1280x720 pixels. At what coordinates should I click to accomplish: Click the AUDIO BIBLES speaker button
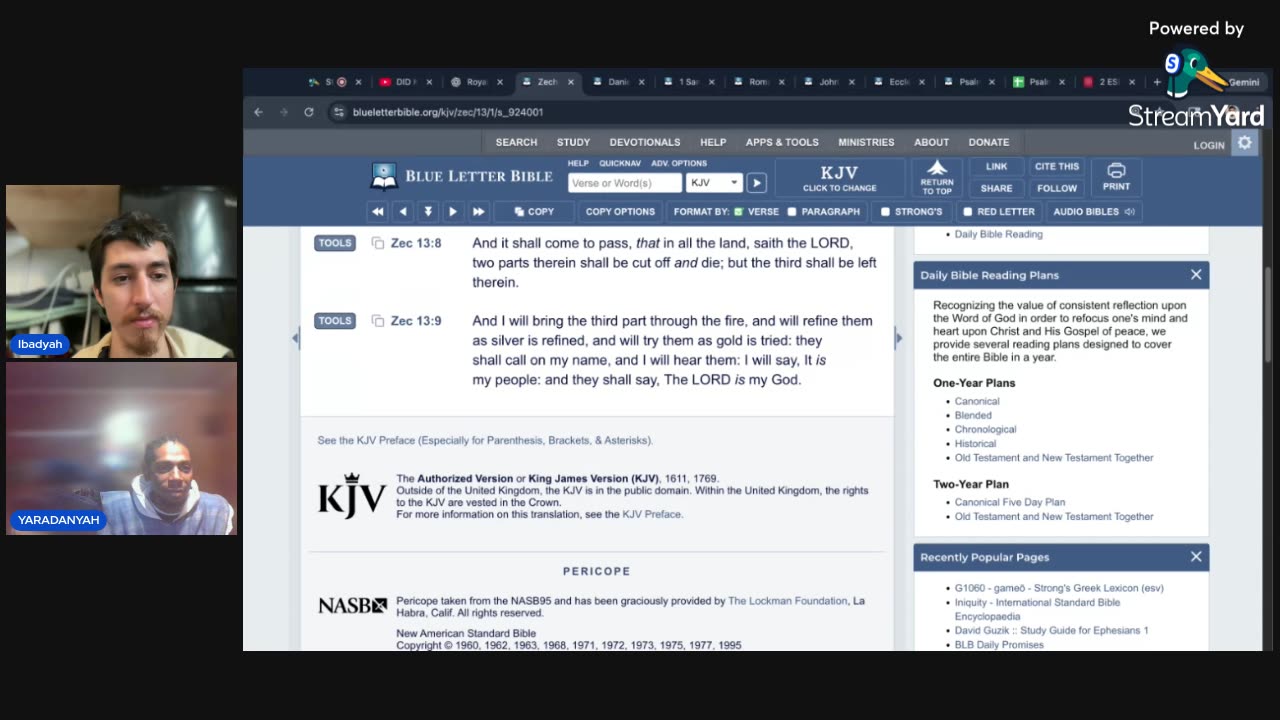(x=1094, y=212)
